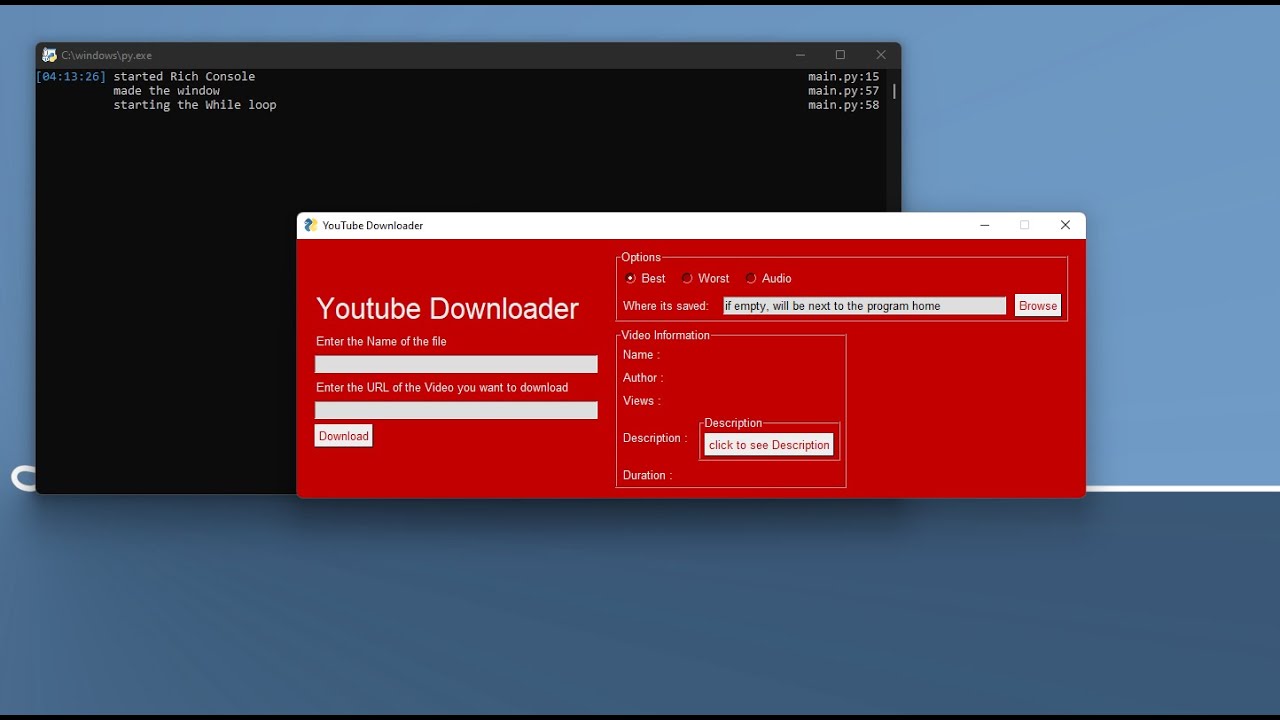The width and height of the screenshot is (1280, 720).
Task: Click the 'Enter the URL of the Video' label
Action: pyautogui.click(x=442, y=387)
